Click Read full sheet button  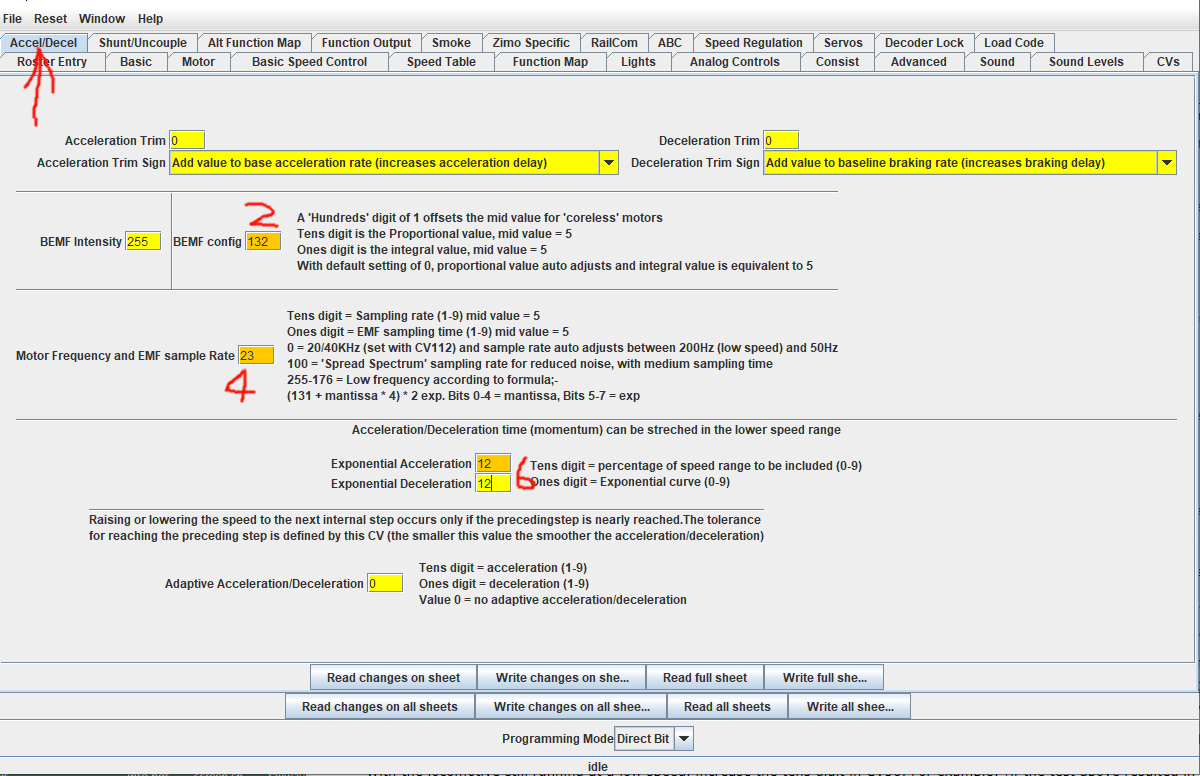[704, 678]
